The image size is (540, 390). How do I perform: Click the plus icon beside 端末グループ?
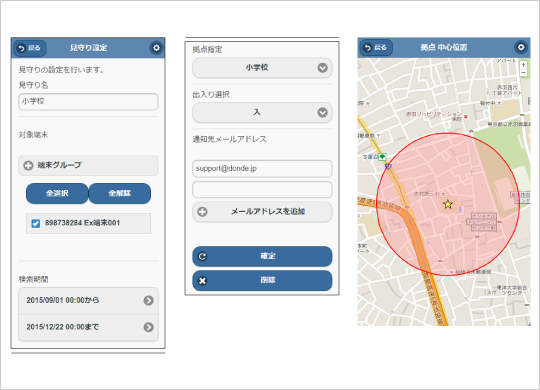[28, 166]
